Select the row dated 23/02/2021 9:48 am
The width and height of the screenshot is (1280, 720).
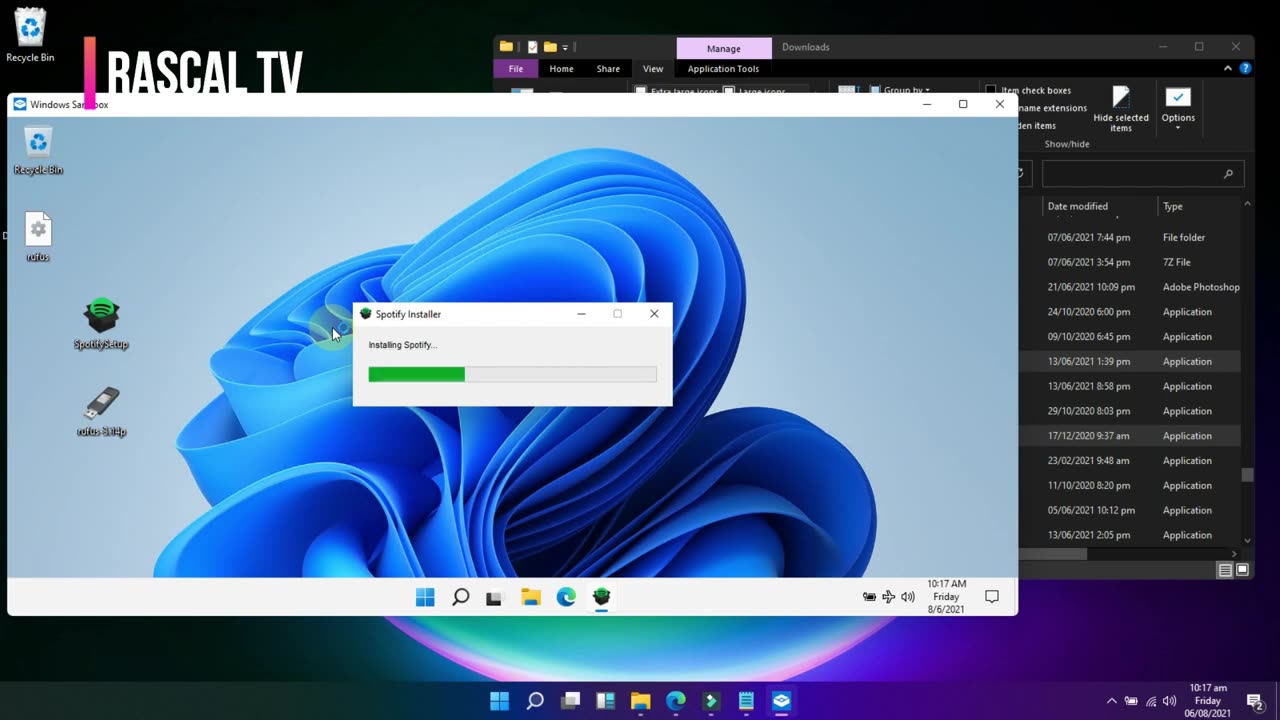[x=1130, y=461]
